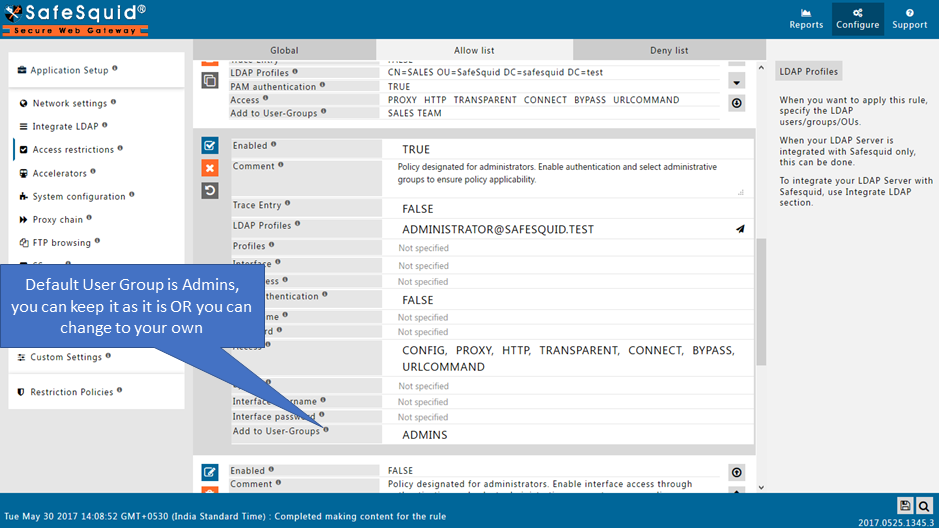Edit Access field with CONFIG, PROXY values
The height and width of the screenshot is (528, 939).
pos(568,359)
